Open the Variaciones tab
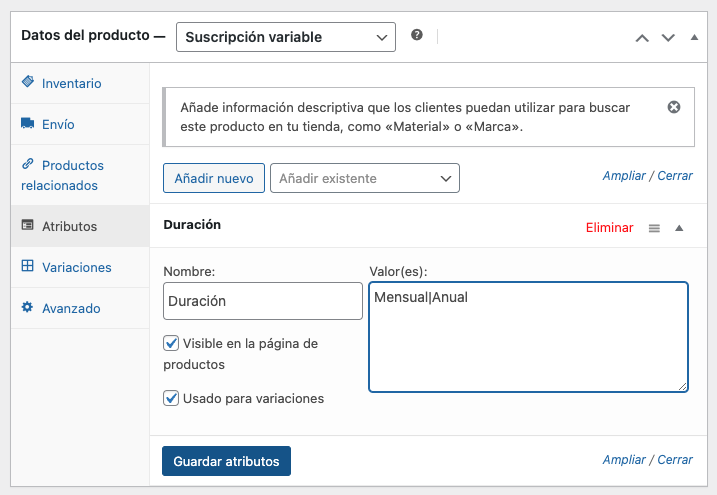This screenshot has height=495, width=717. [80, 267]
